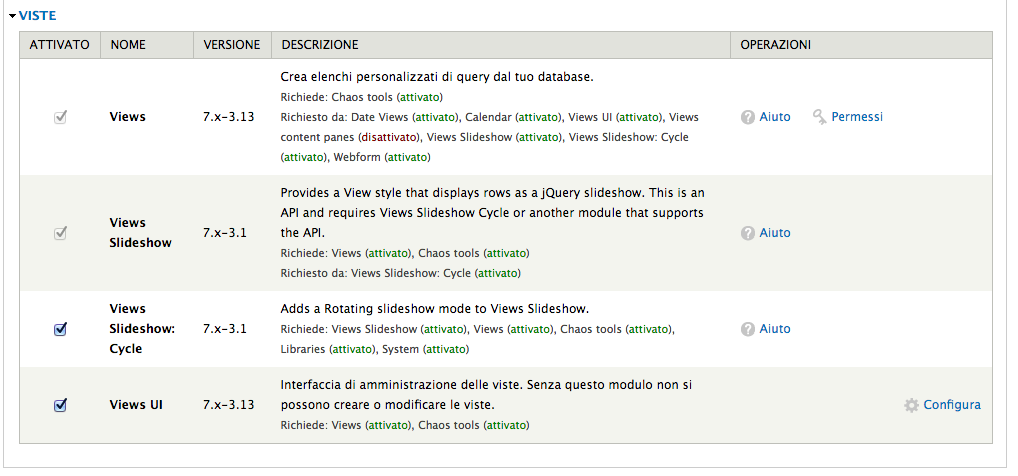Toggle the Views Slideshow module checkbox
This screenshot has height=476, width=1018.
pyautogui.click(x=60, y=233)
